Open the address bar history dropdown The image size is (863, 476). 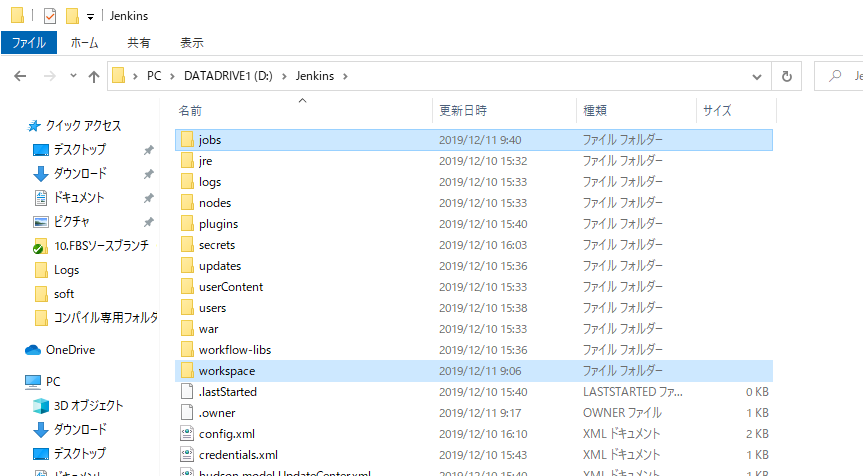(x=757, y=76)
